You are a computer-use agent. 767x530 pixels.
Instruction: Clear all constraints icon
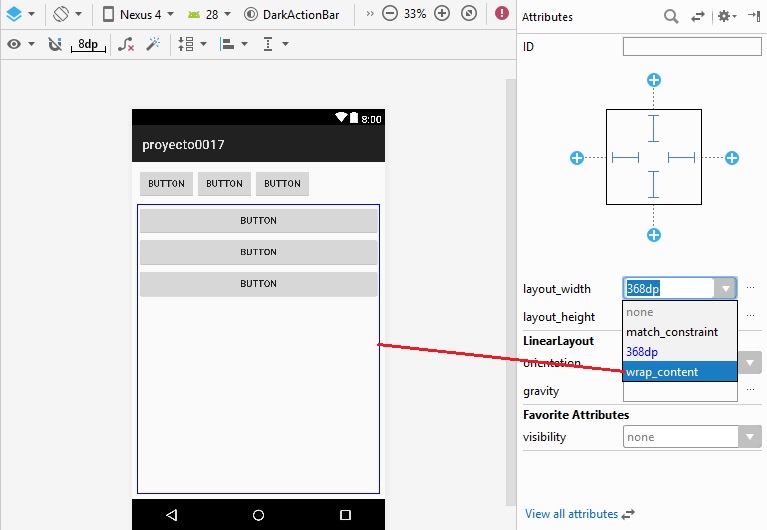tap(126, 45)
